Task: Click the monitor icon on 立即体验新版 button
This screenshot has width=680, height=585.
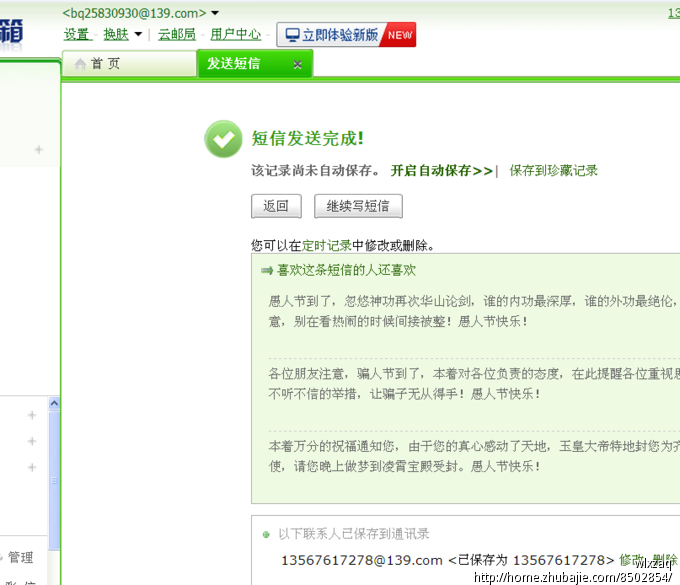Action: [292, 35]
